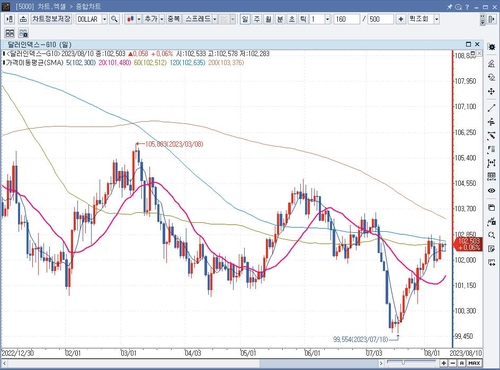Click the 달러인덱스-G10 (일) chart pane title
Screen dimensions: 500x370
(x=39, y=44)
